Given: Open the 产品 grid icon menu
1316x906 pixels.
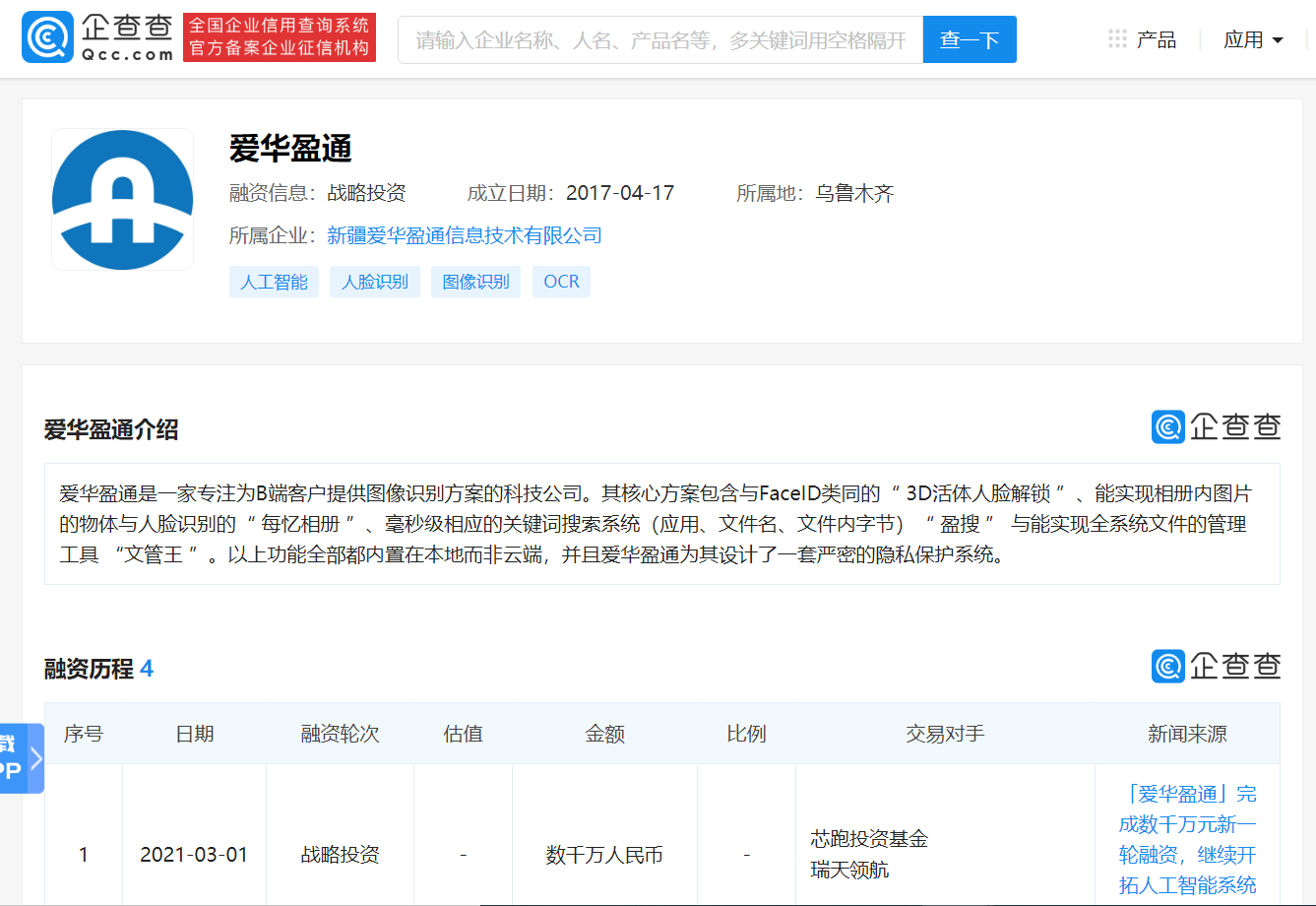Looking at the screenshot, I should tap(1117, 39).
